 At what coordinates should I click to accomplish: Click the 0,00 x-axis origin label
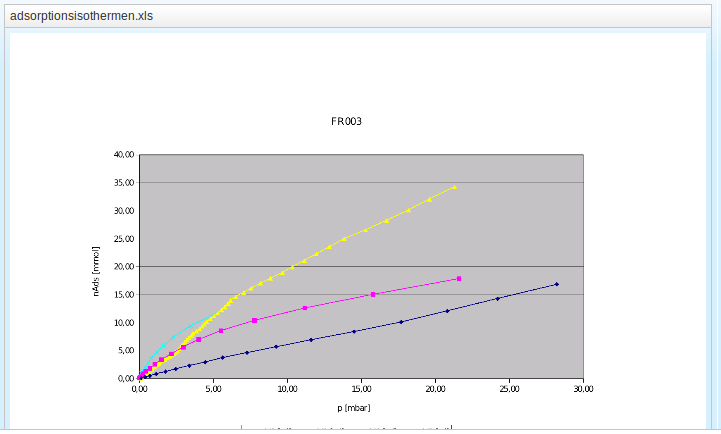139,389
